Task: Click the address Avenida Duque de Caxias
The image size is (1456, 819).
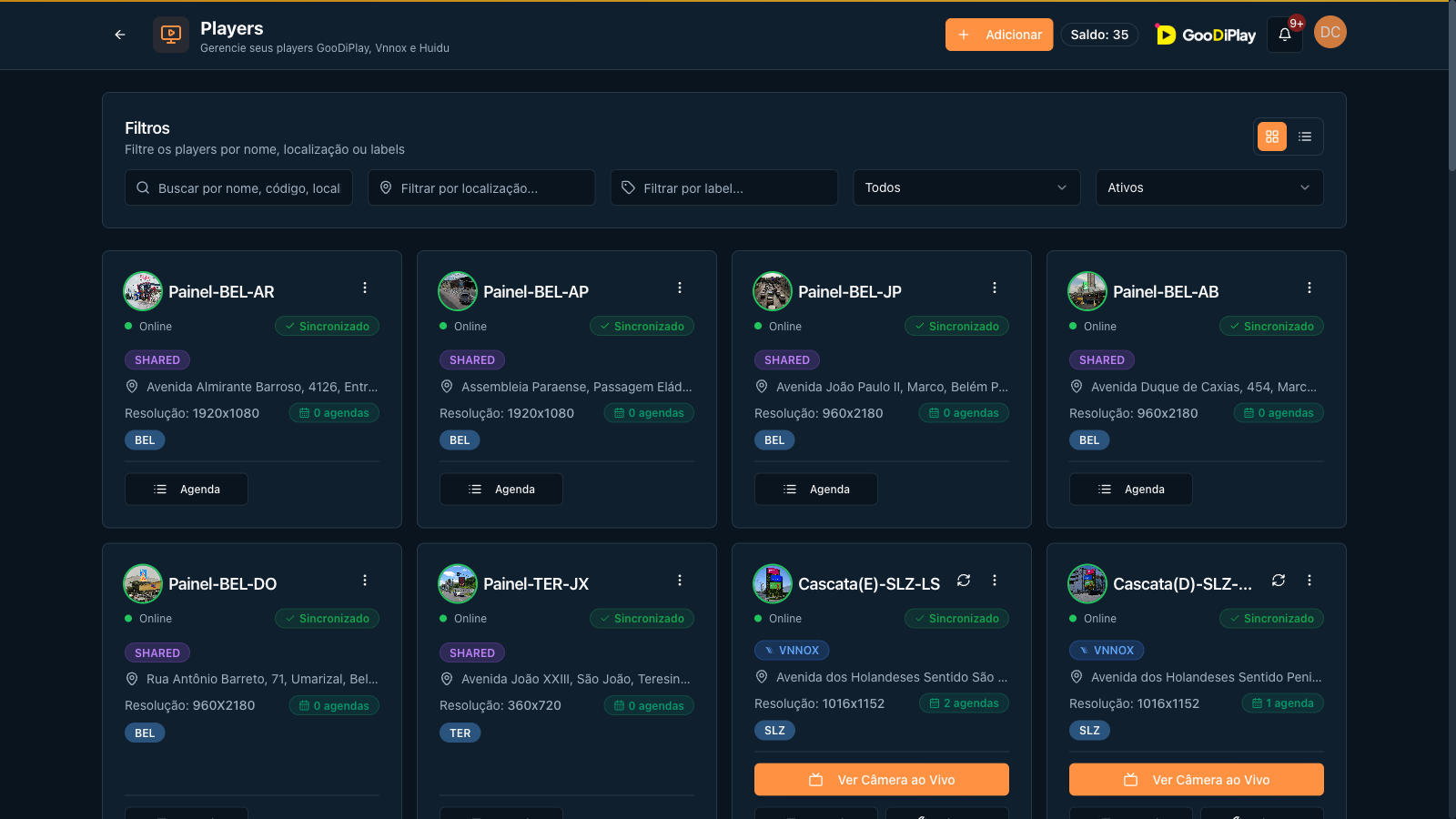Action: (1203, 387)
